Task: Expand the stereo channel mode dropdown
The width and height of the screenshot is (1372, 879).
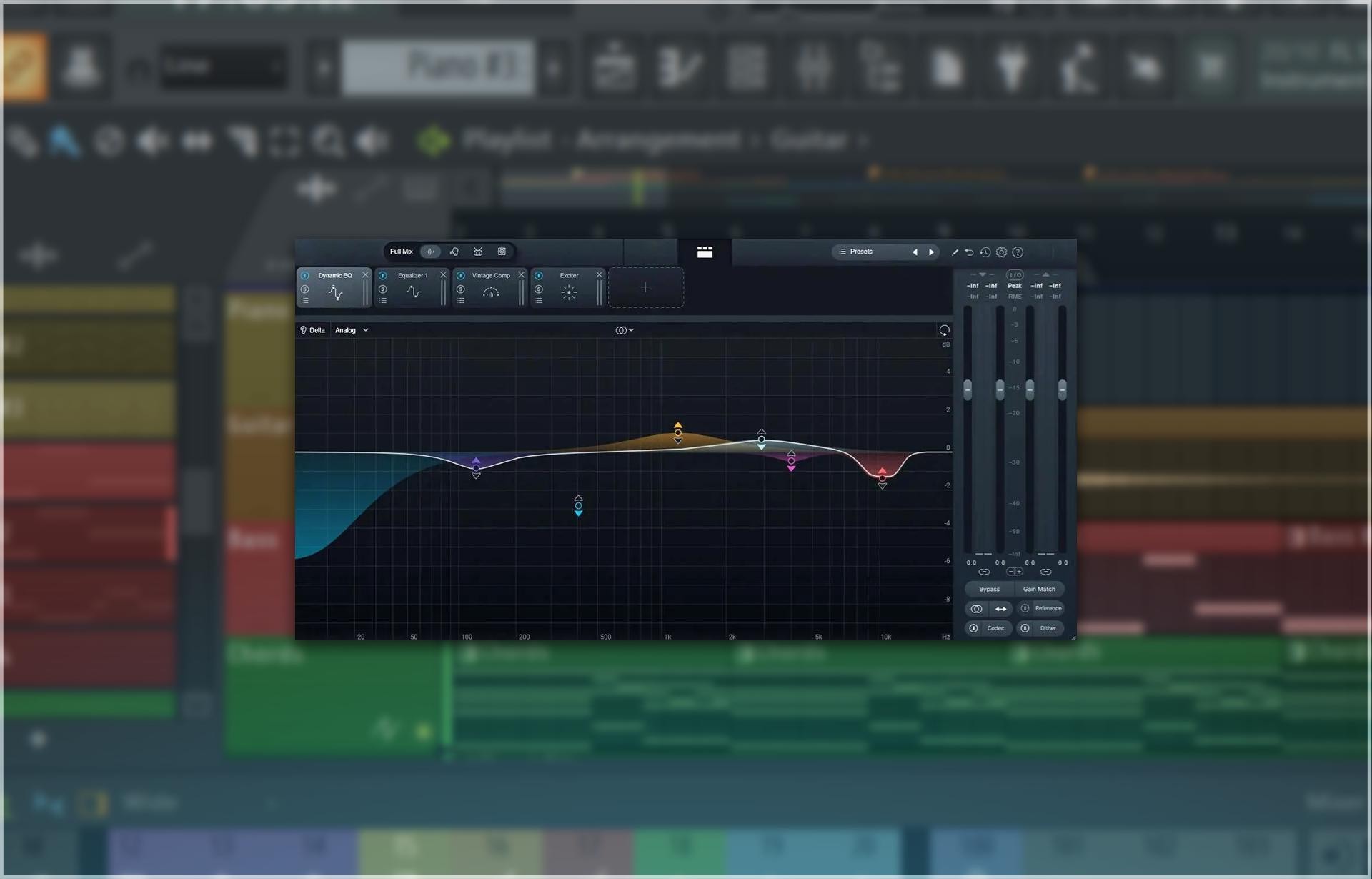Action: (625, 330)
